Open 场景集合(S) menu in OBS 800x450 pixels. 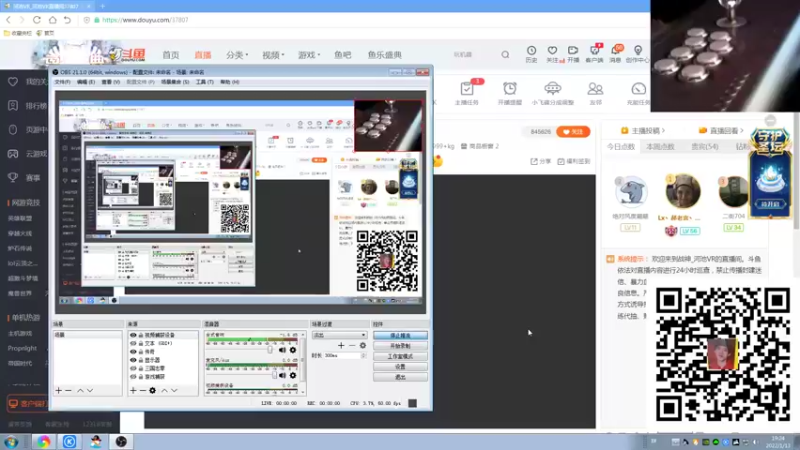pos(175,82)
